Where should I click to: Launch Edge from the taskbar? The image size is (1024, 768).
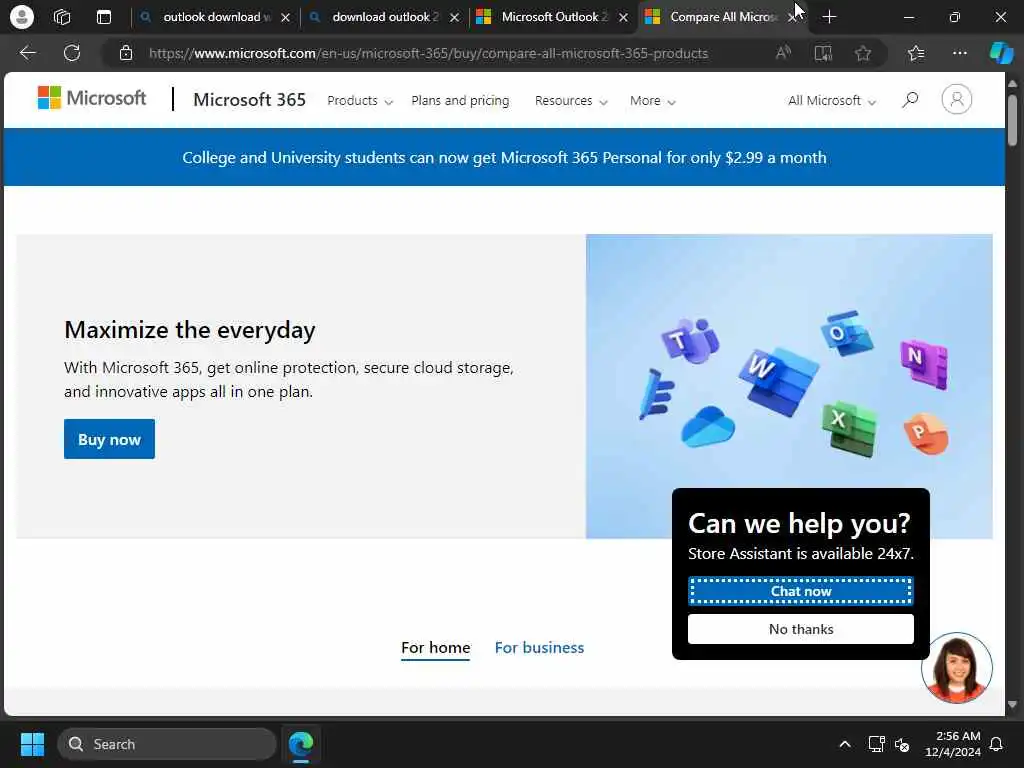click(x=301, y=744)
